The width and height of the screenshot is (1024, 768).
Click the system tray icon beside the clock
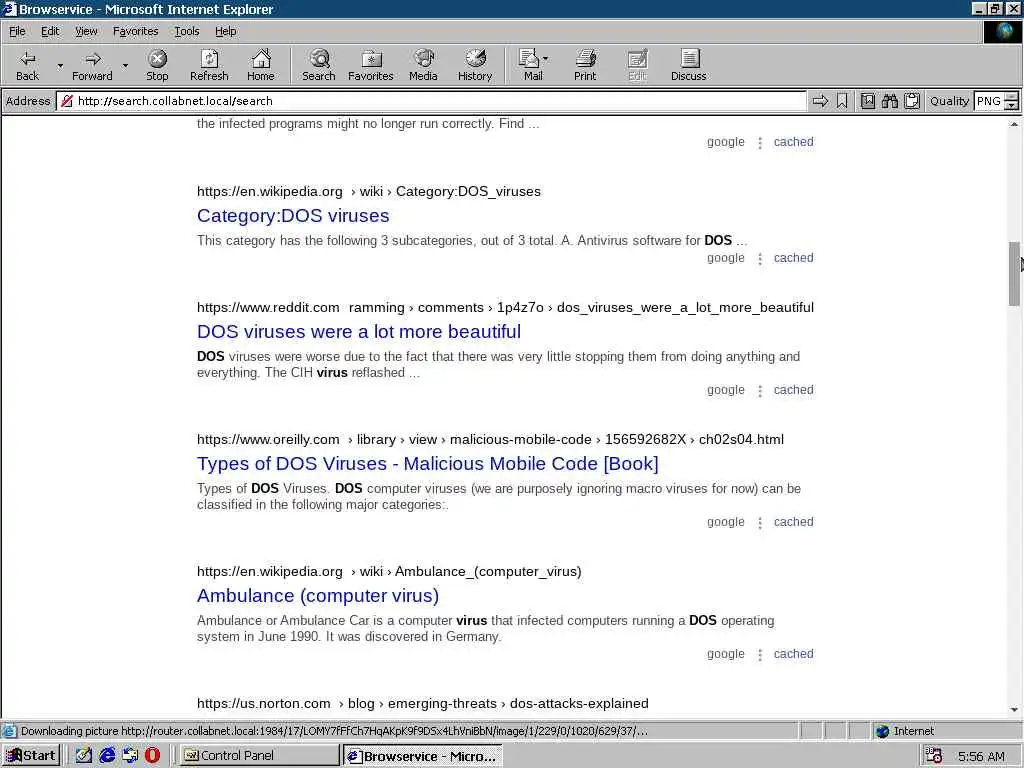934,756
